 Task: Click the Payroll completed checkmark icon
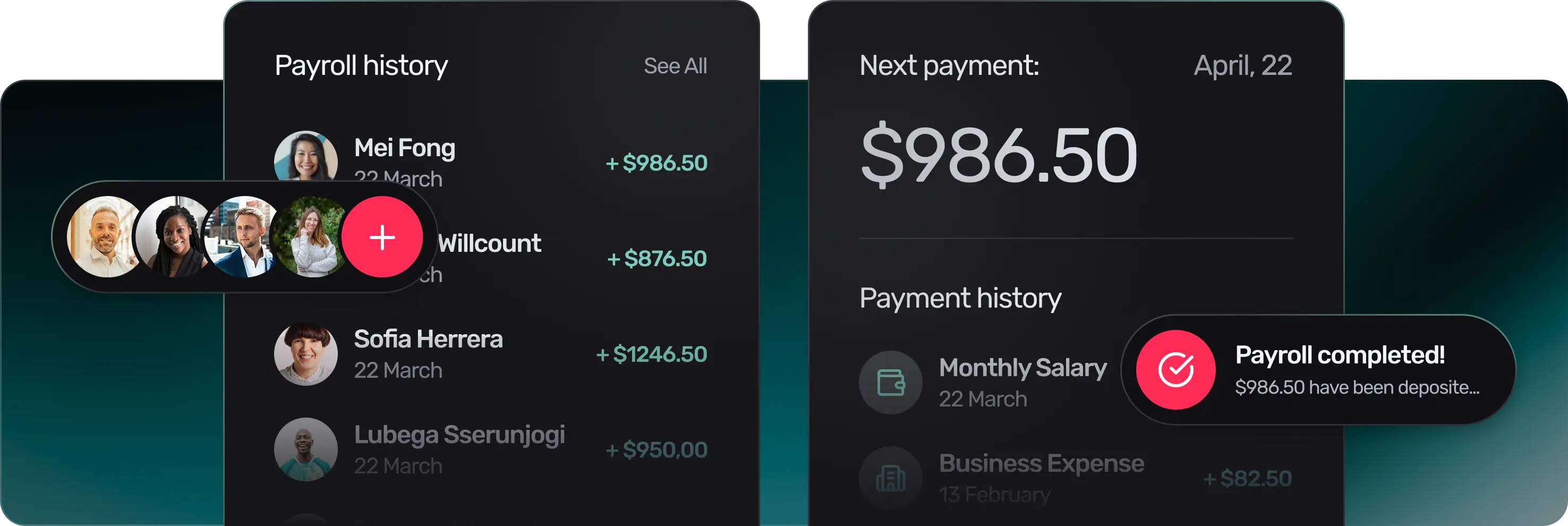point(1175,370)
